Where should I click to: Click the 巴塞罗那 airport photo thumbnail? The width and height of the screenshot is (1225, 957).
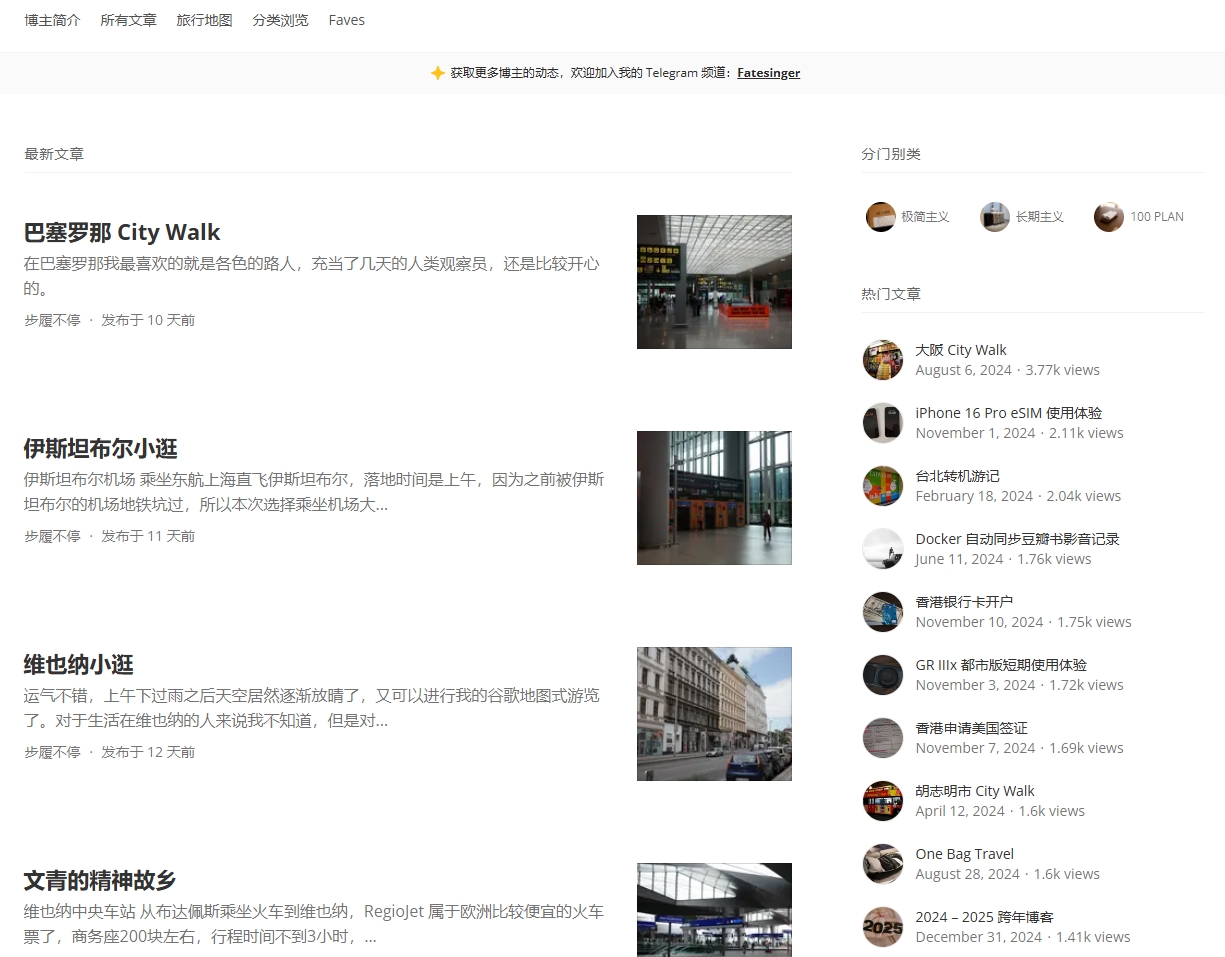coord(714,282)
